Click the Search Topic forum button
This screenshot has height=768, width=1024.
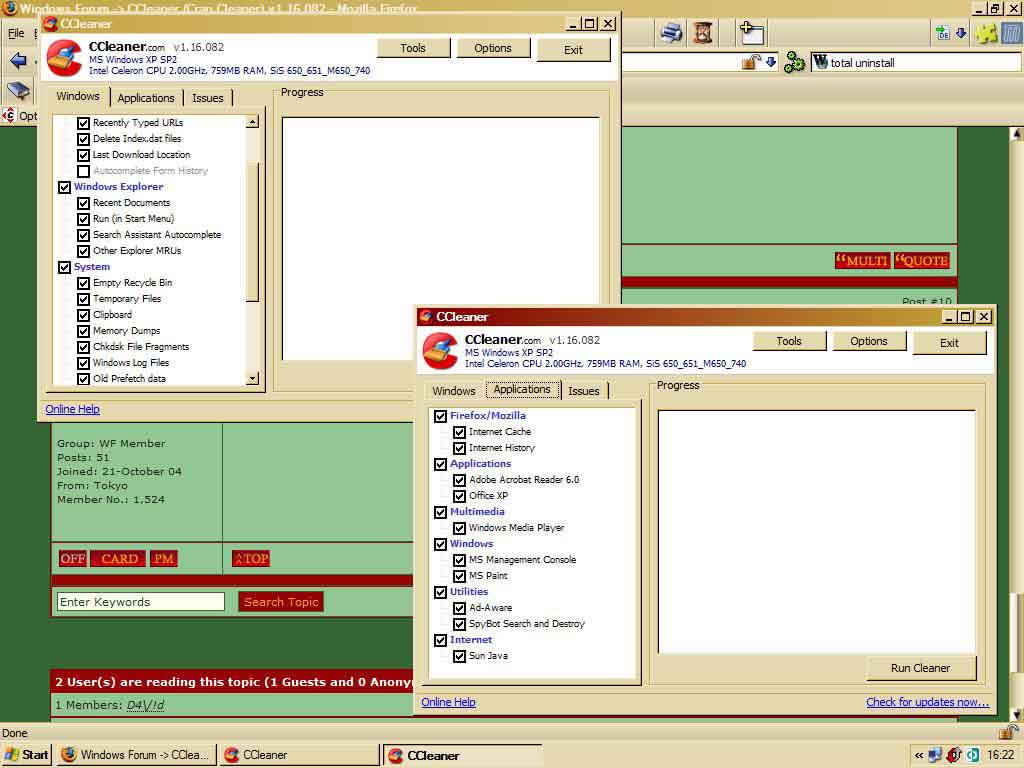coord(281,601)
